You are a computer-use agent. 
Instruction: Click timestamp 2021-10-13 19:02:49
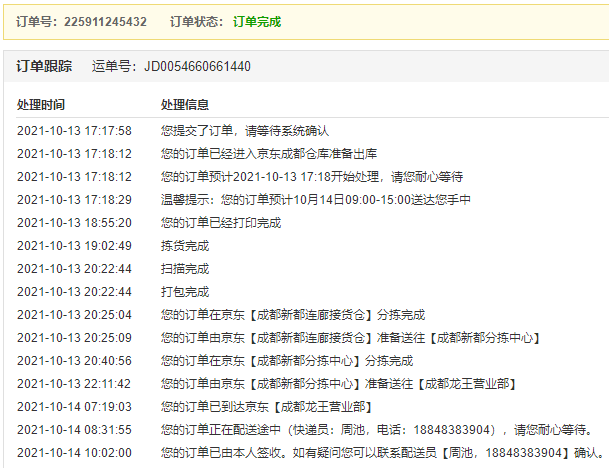click(74, 246)
